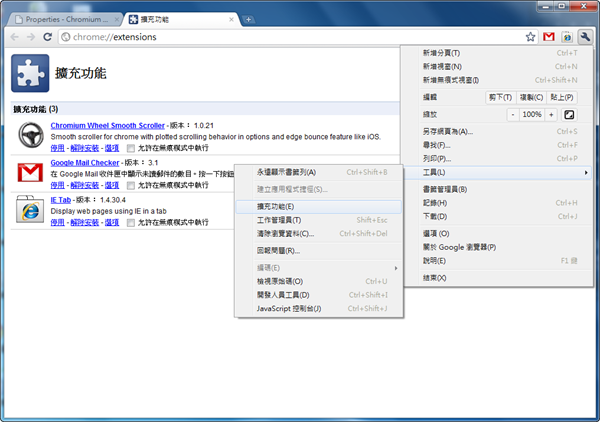Choose 清除瀏覽資料(C)... submenu item
The image size is (600, 422).
coord(319,233)
